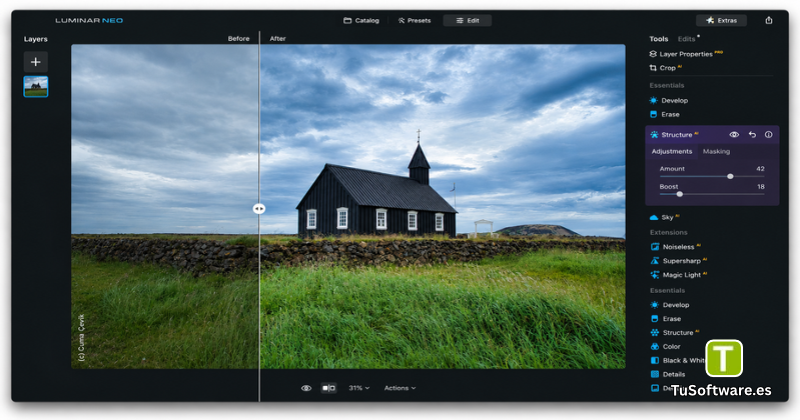
Task: Open the lower Structure AI tool
Action: point(675,332)
